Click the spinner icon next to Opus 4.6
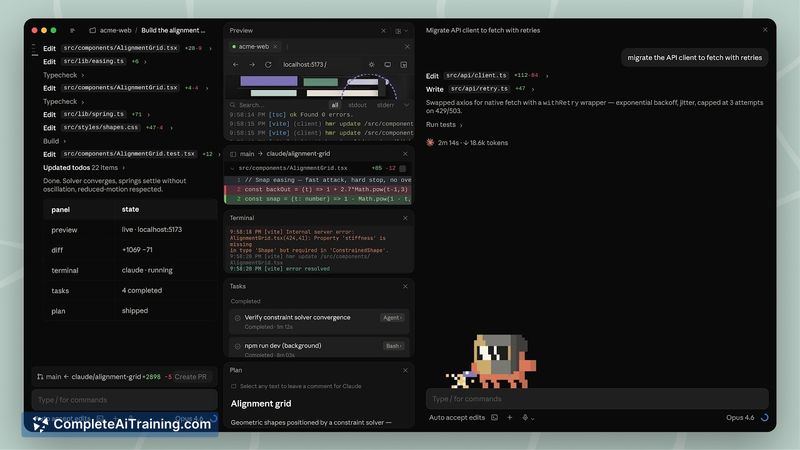The image size is (800, 450). 764,417
